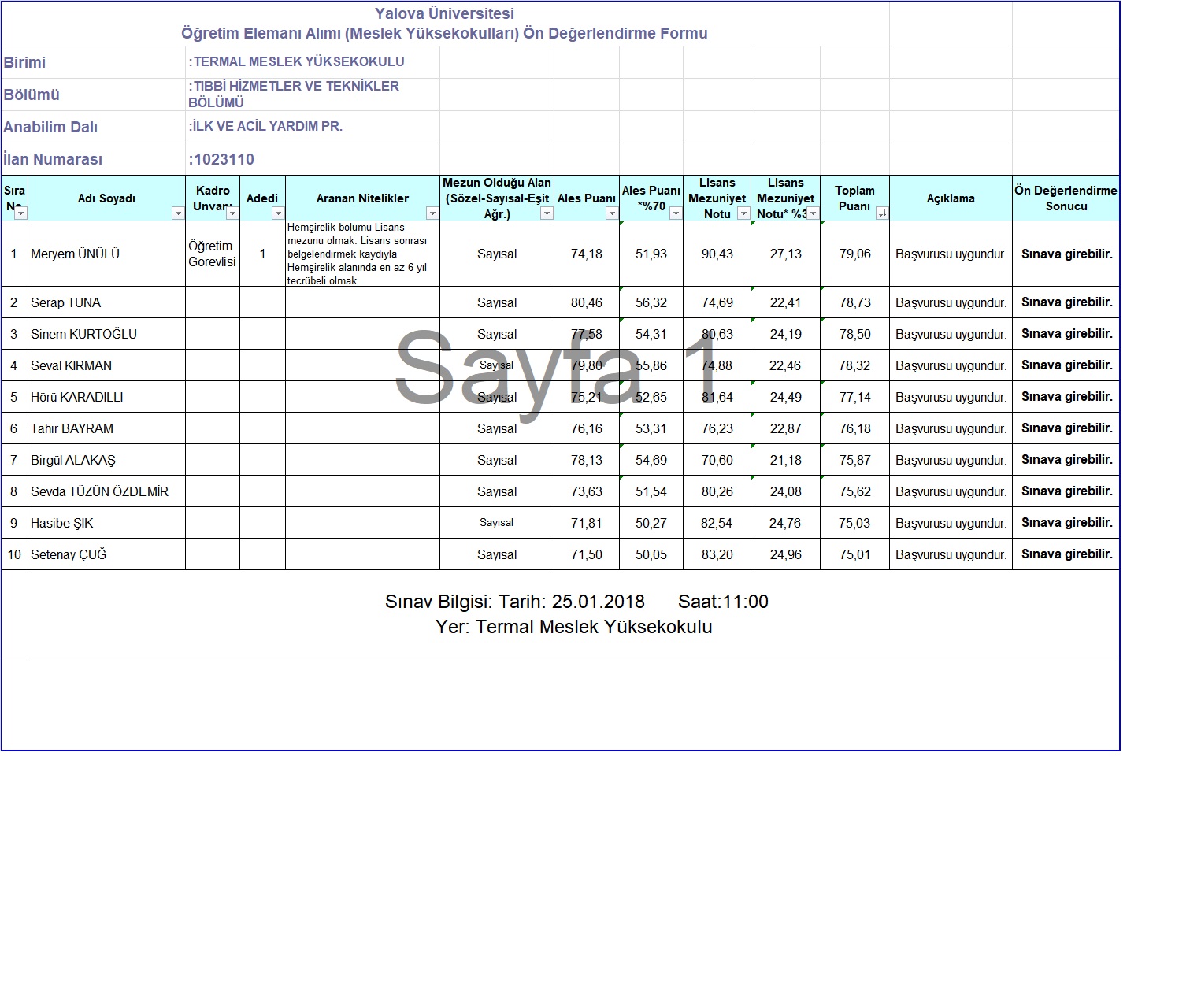Click the Birimi label cell
The image size is (1201, 1008).
93,62
